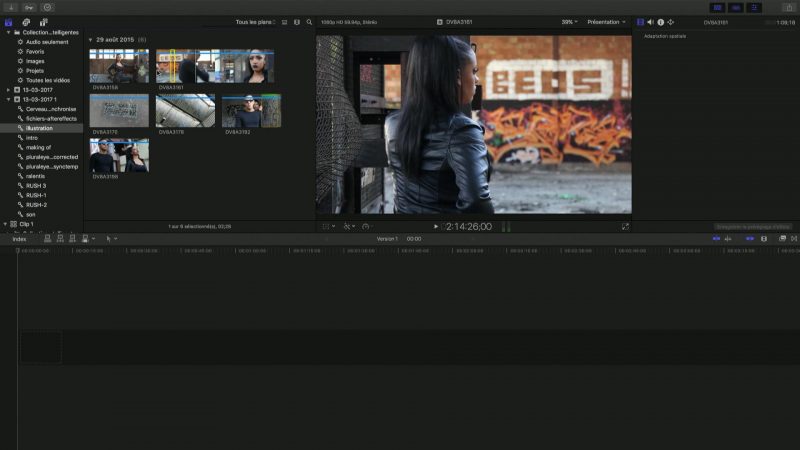This screenshot has height=450, width=800.
Task: Play the clip in the viewer
Action: pyautogui.click(x=436, y=227)
